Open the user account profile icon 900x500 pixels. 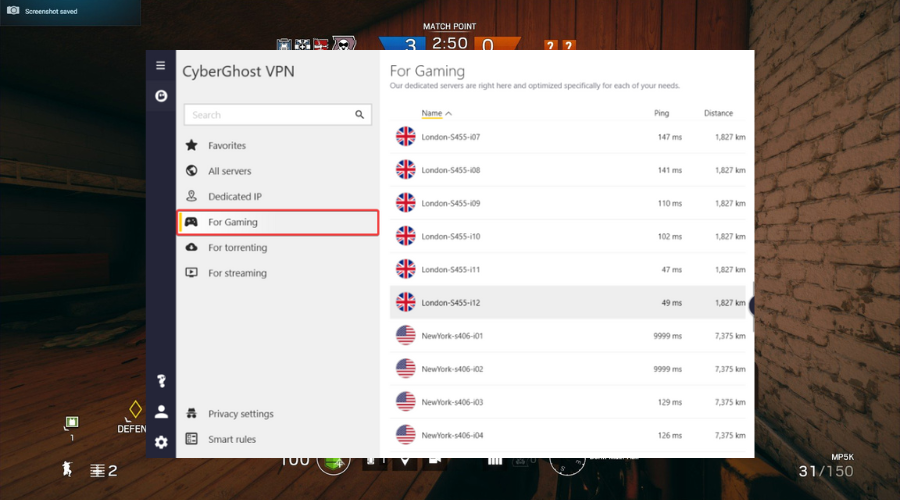click(x=161, y=411)
